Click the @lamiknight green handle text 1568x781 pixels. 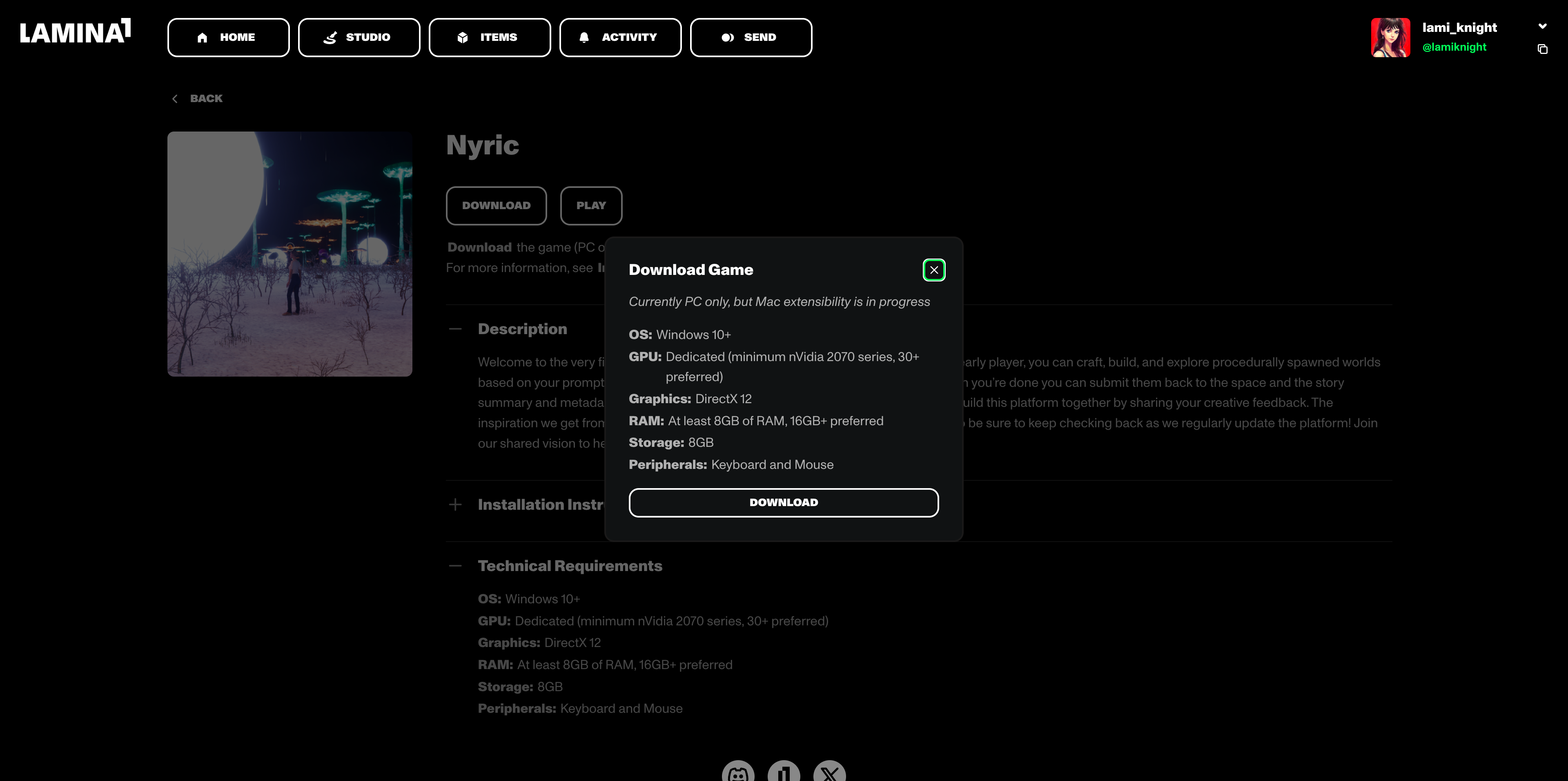1454,47
